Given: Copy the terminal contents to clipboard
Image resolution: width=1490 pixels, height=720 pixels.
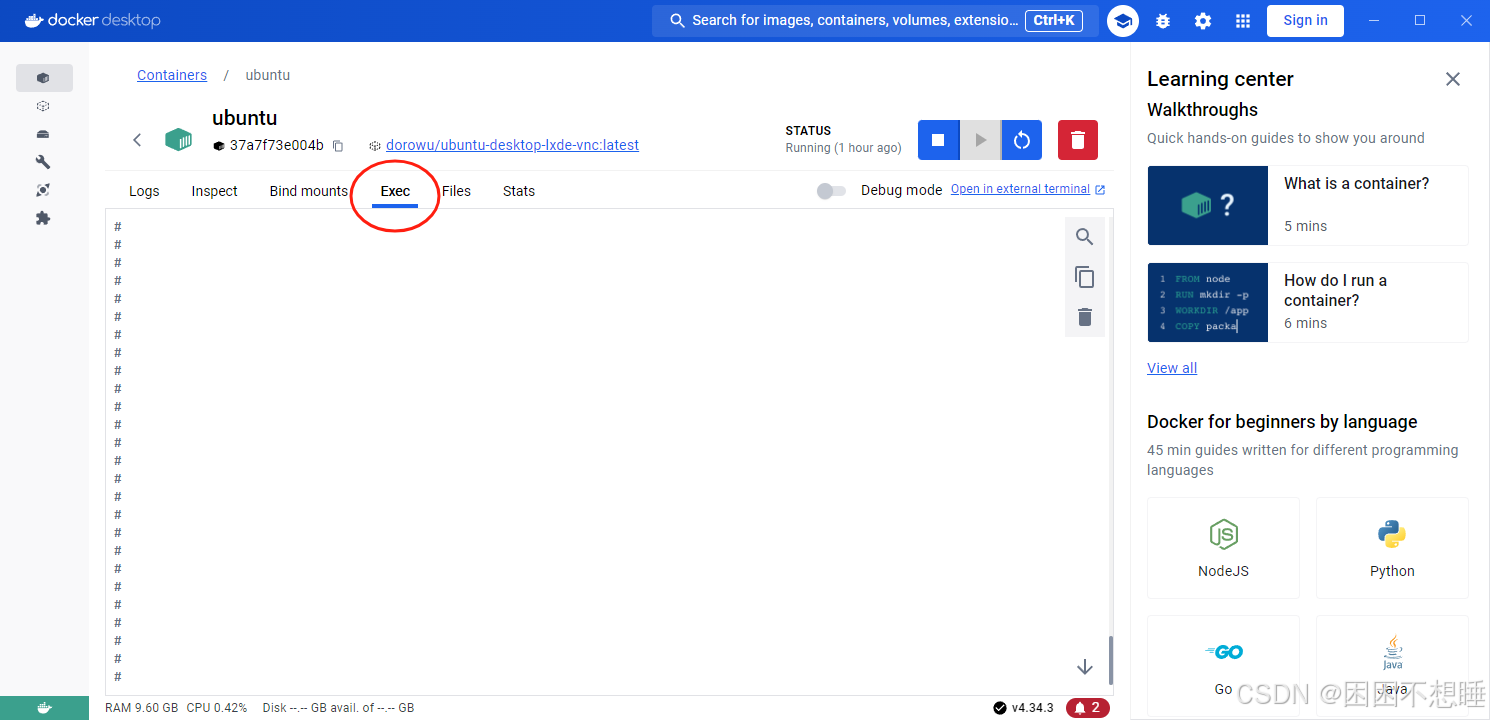Looking at the screenshot, I should coord(1085,277).
